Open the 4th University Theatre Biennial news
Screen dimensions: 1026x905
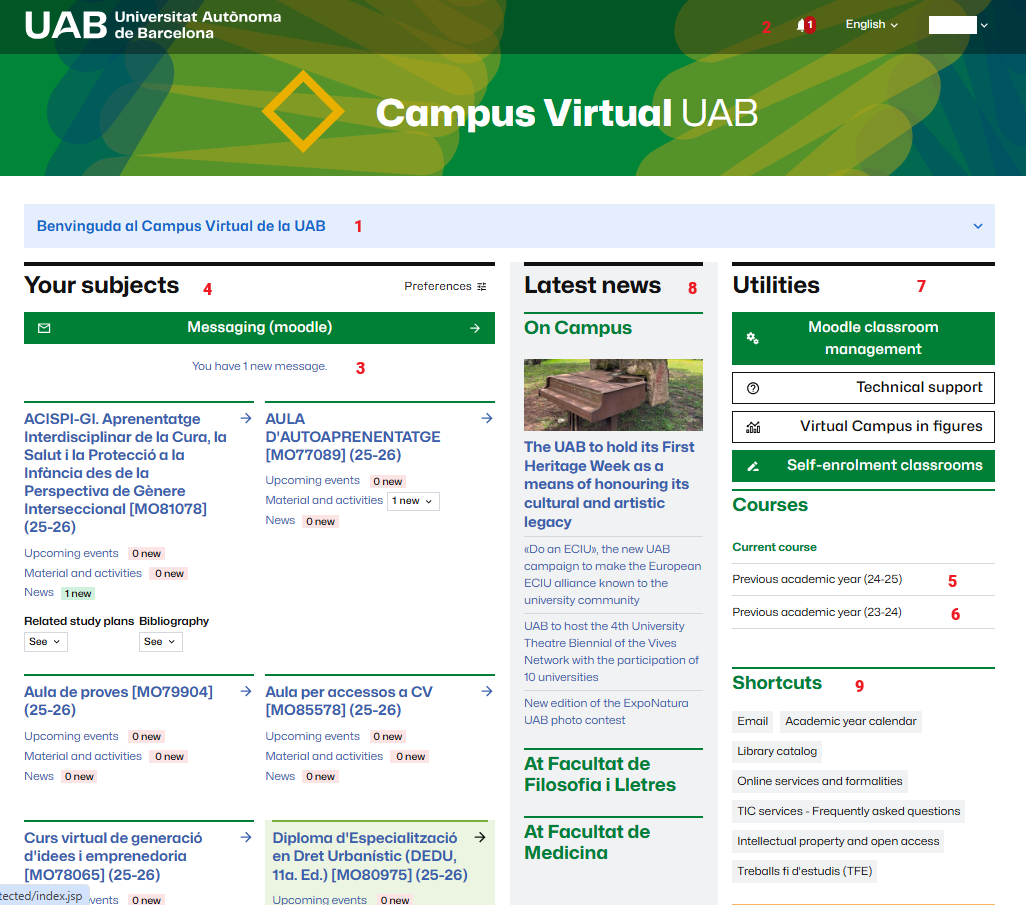(611, 652)
